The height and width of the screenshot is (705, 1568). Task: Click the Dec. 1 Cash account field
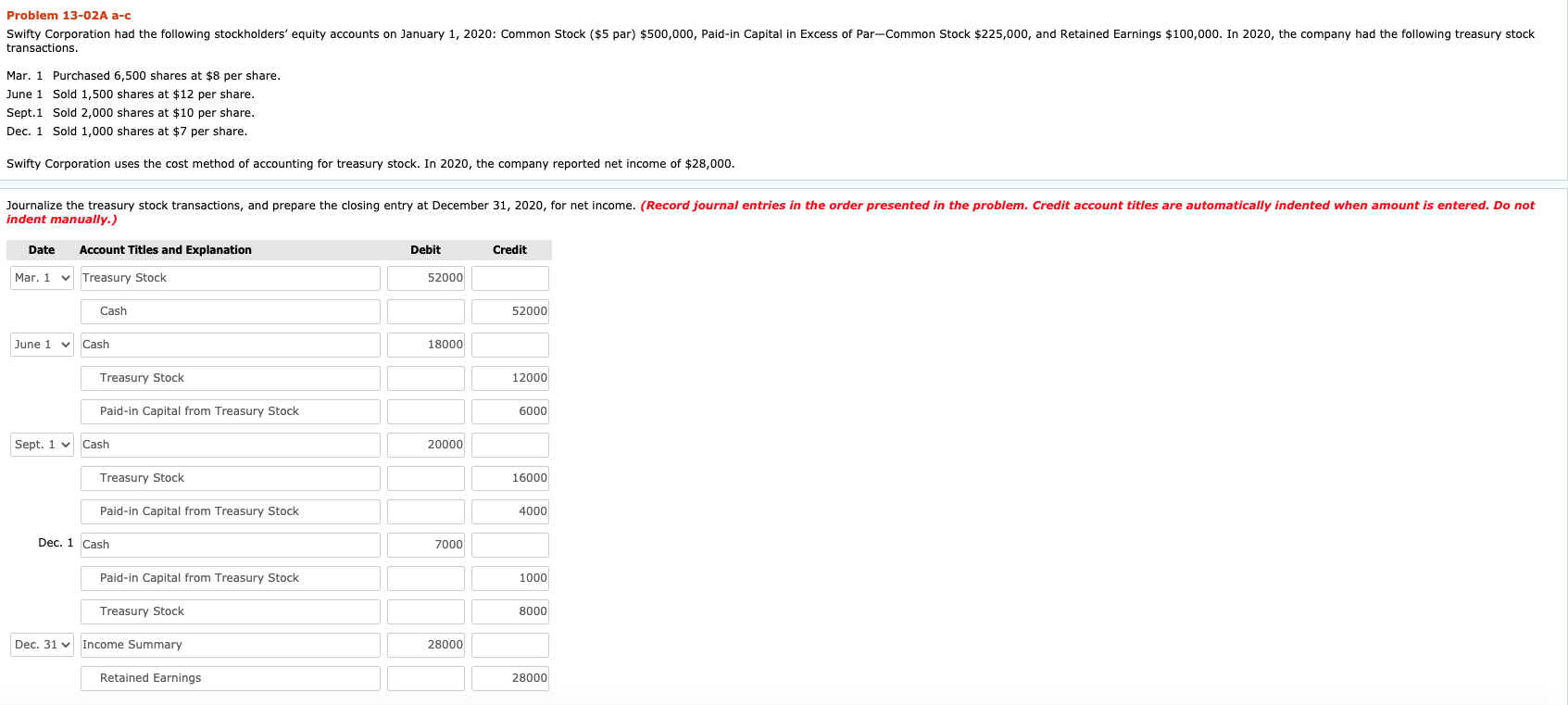231,545
